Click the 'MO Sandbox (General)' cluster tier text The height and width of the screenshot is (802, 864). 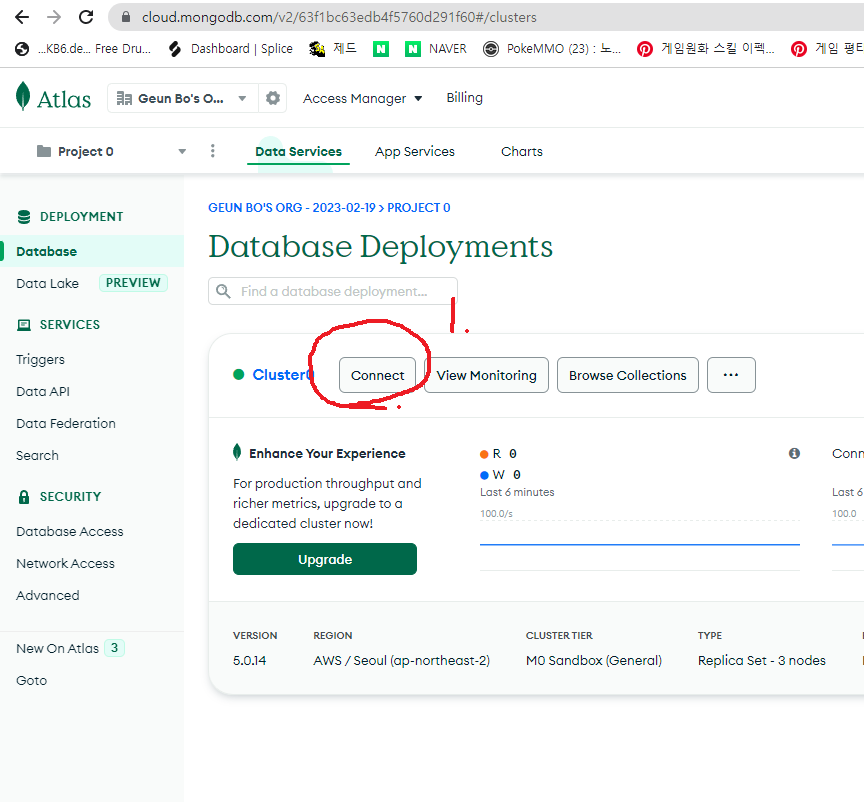(x=594, y=660)
